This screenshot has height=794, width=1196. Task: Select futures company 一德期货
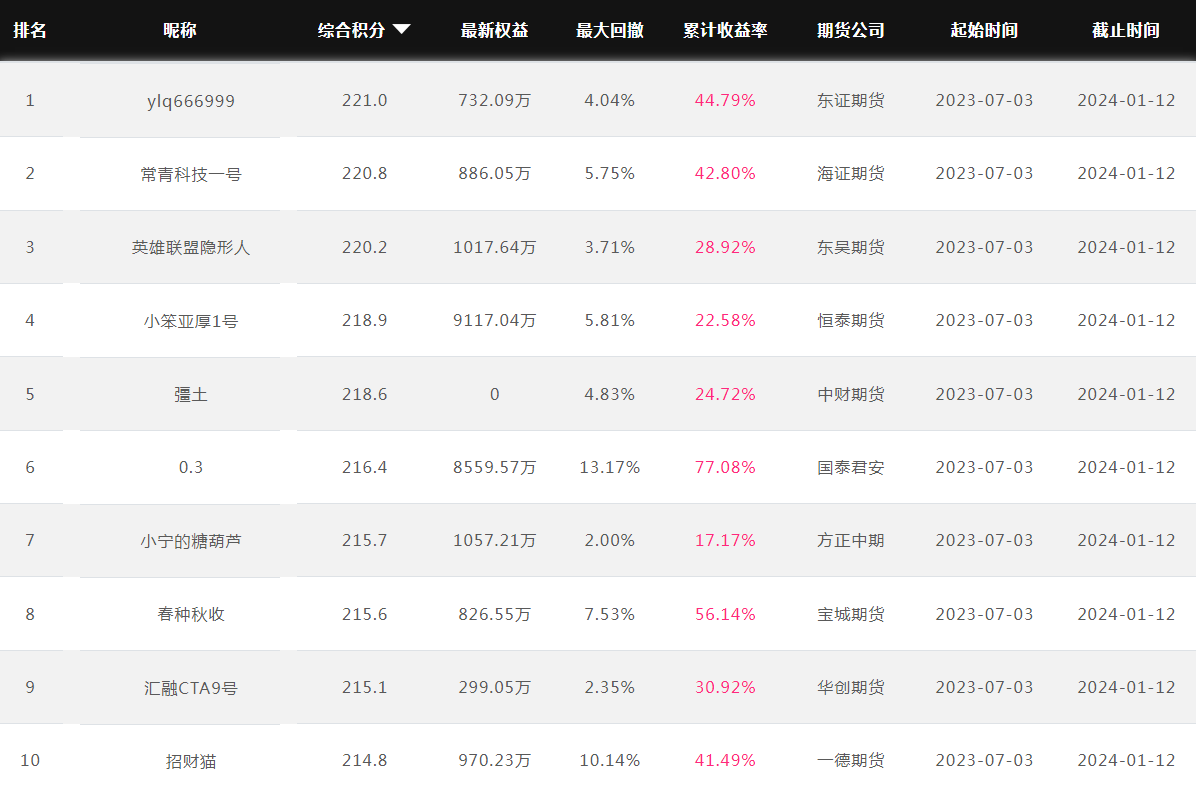coord(850,760)
